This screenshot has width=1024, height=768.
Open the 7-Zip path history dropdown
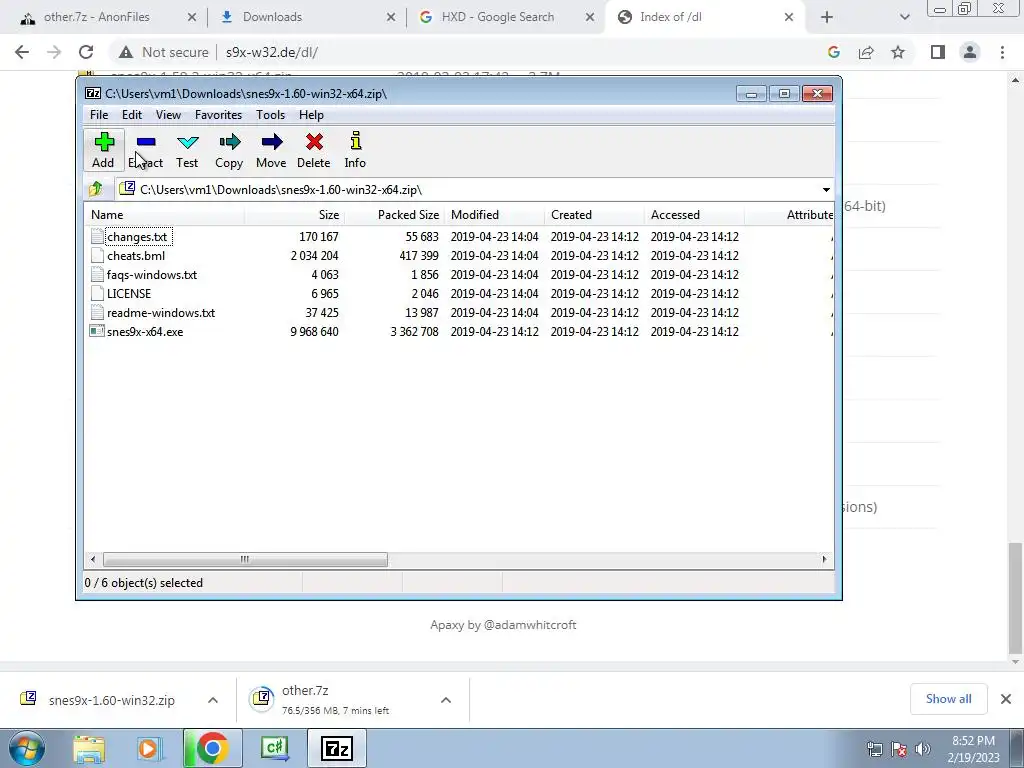click(826, 190)
